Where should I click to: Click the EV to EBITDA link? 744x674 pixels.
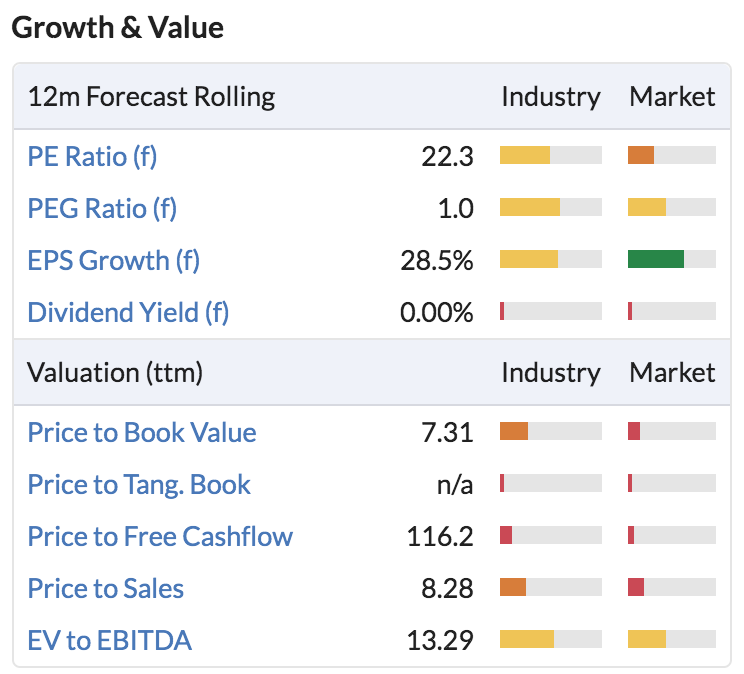pyautogui.click(x=110, y=640)
